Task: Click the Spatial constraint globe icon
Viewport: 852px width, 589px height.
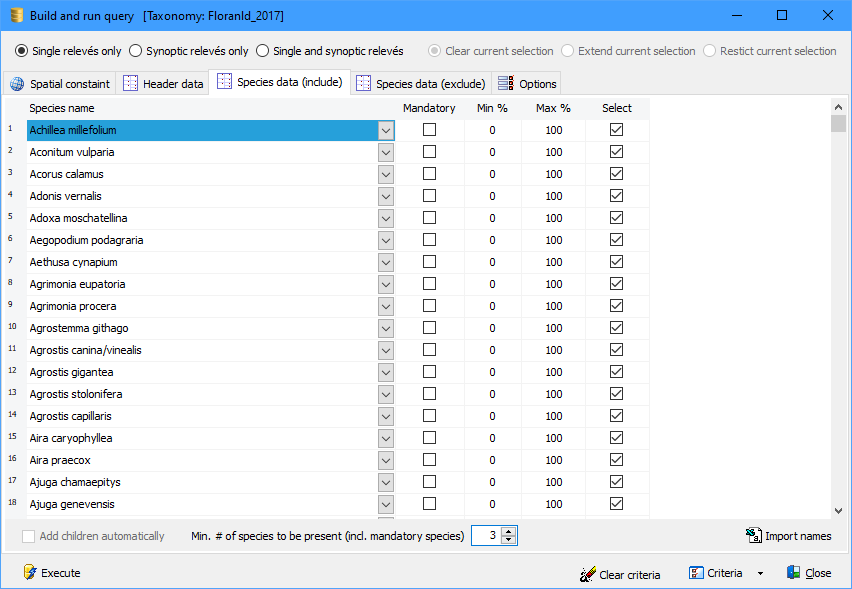Action: tap(17, 84)
